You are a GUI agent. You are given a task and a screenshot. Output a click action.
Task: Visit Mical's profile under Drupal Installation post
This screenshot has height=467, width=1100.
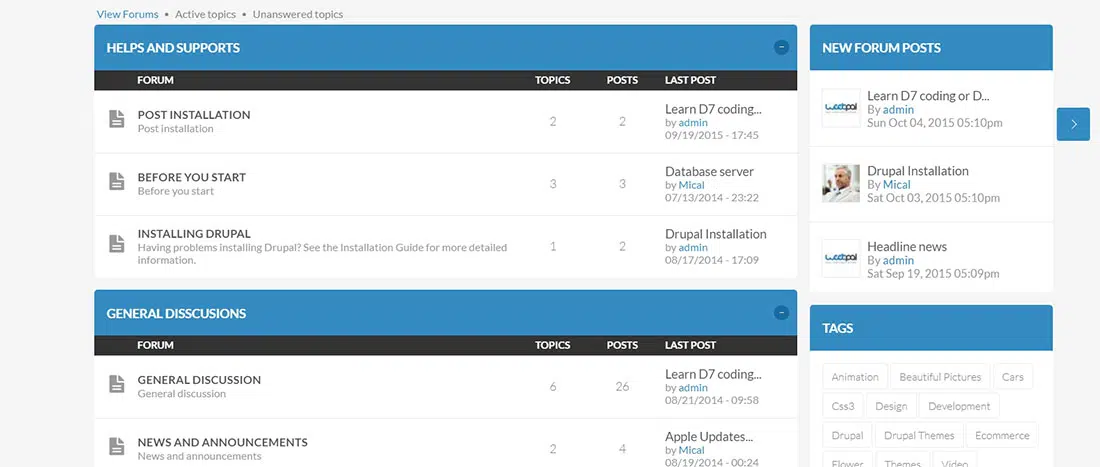pyautogui.click(x=896, y=185)
